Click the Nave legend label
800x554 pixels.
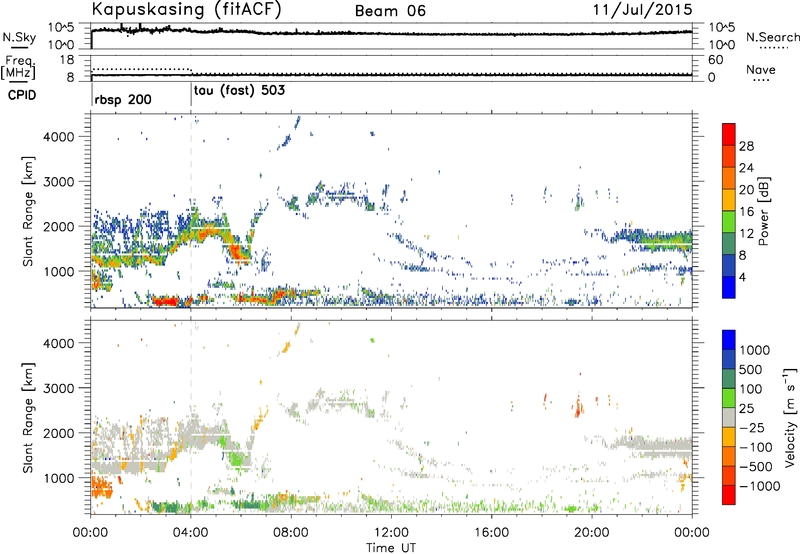coord(761,70)
